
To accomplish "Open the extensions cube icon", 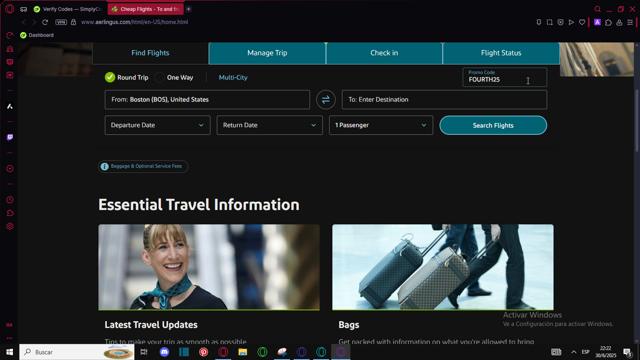I will [608, 22].
